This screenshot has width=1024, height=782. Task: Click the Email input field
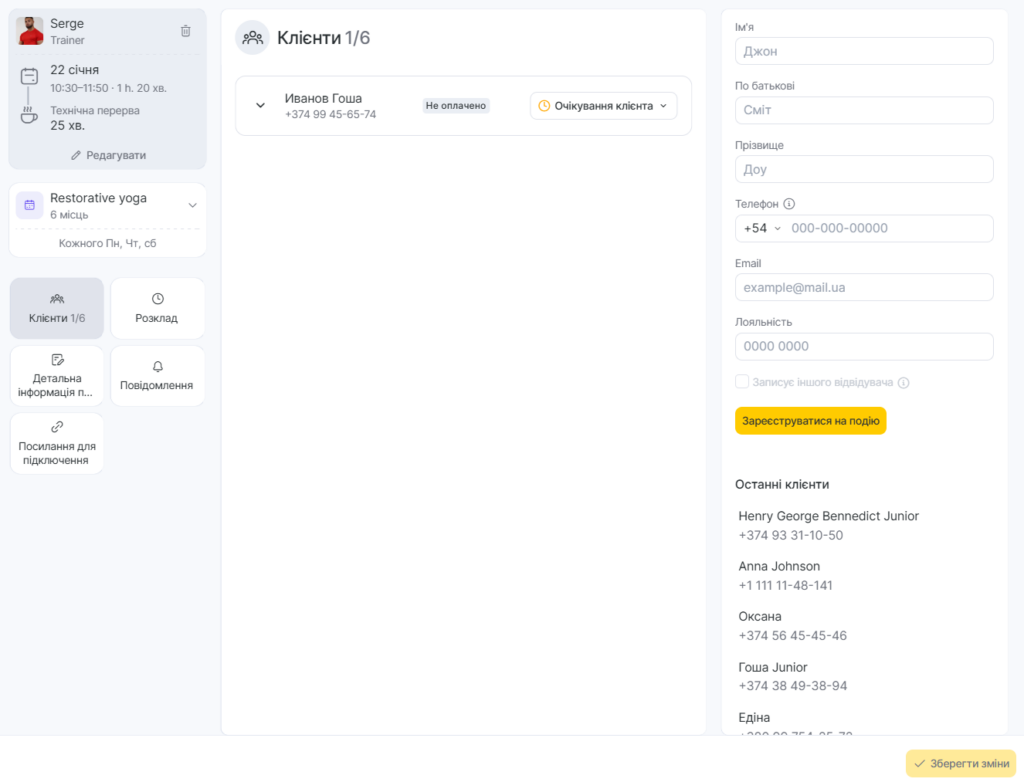point(864,288)
